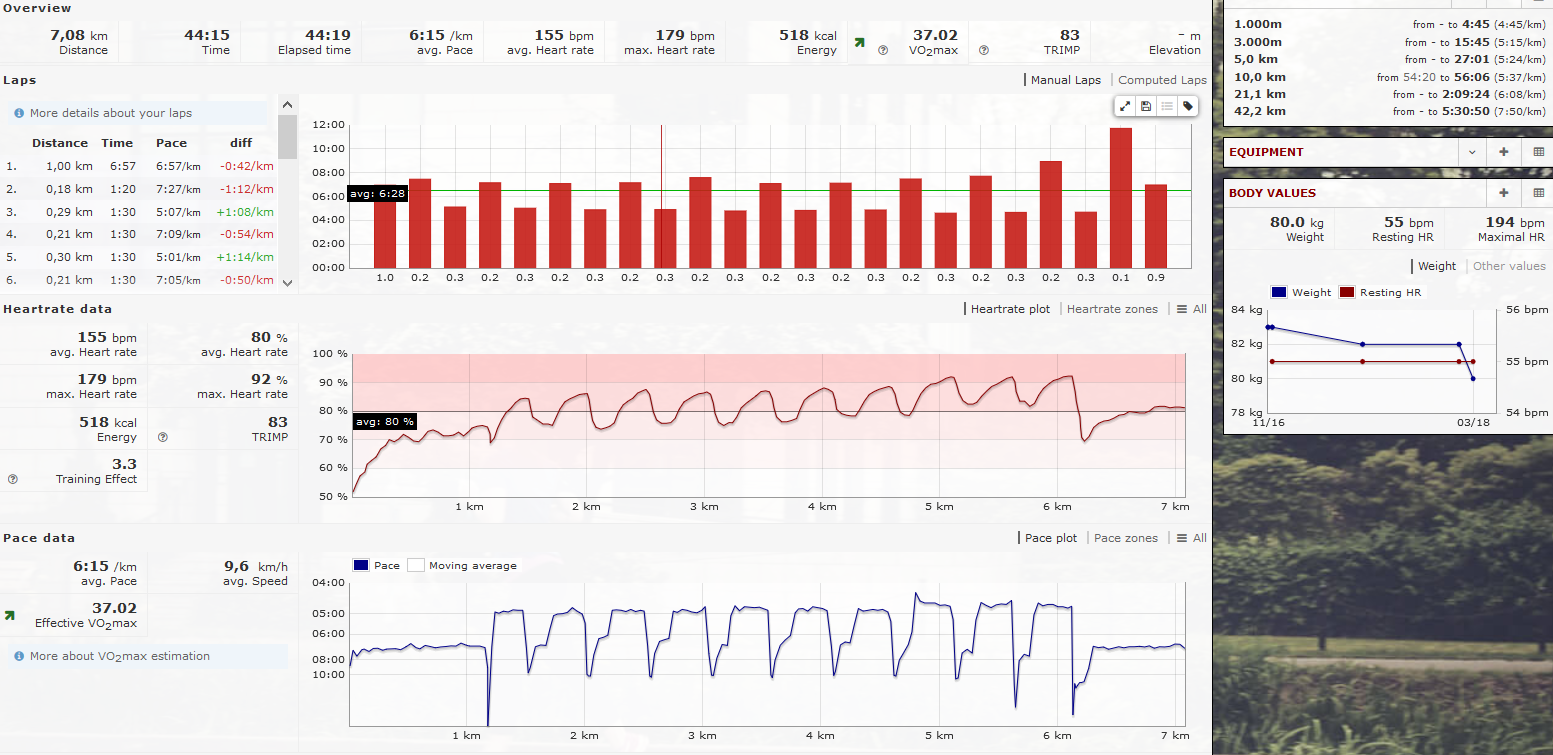Click the list icon in laps chart toolbar
Viewport: 1553px width, 755px height.
click(x=1167, y=106)
